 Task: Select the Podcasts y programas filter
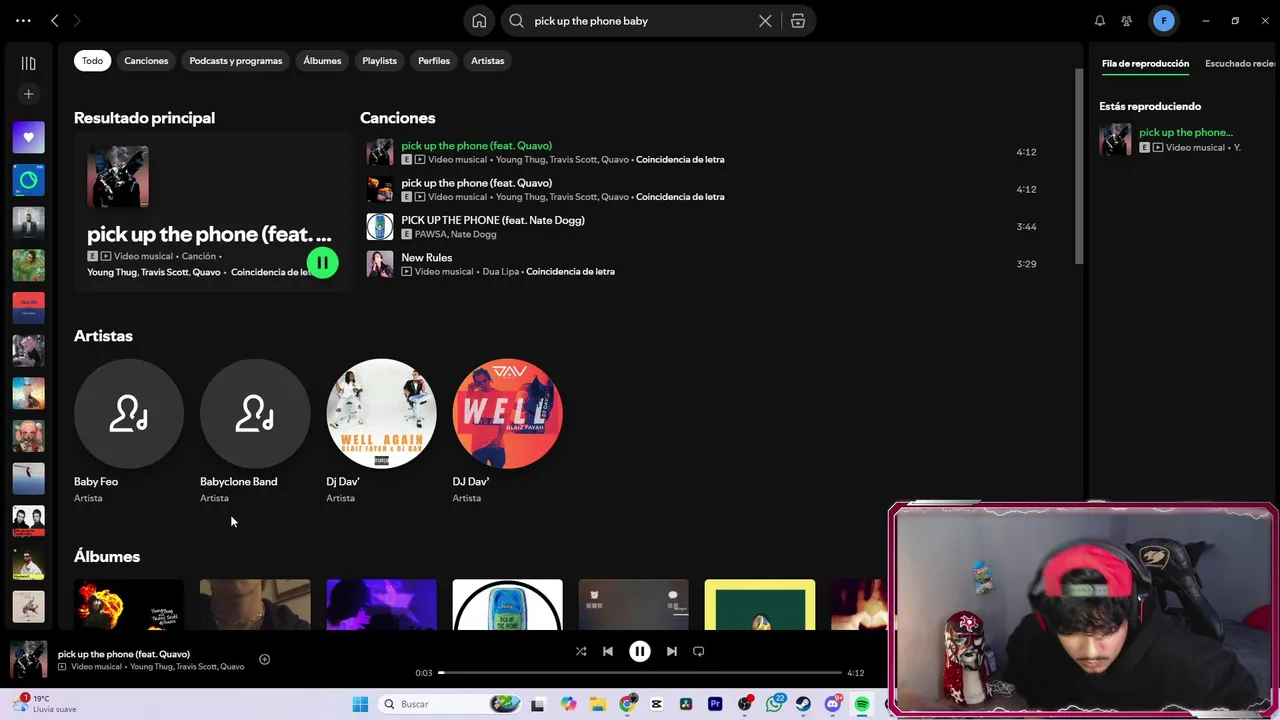(236, 61)
